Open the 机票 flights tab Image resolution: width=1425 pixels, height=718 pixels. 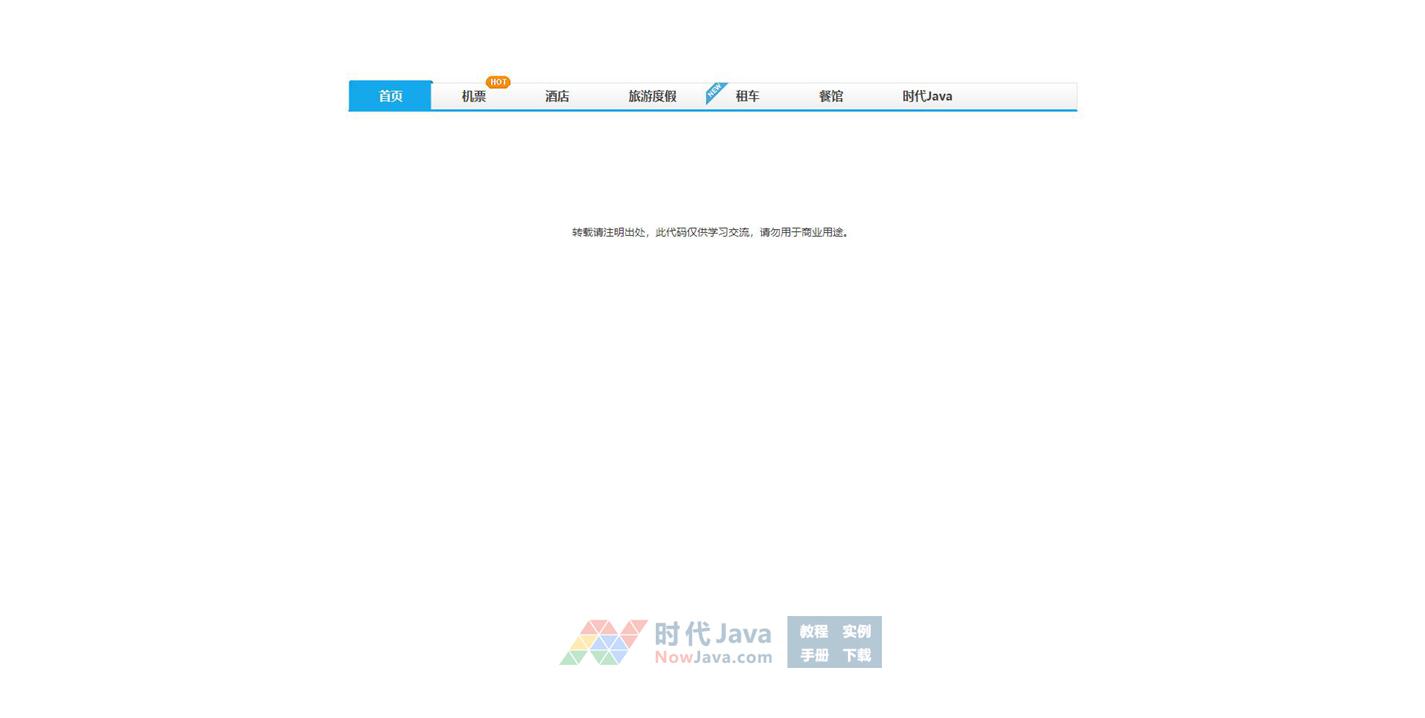(x=474, y=96)
